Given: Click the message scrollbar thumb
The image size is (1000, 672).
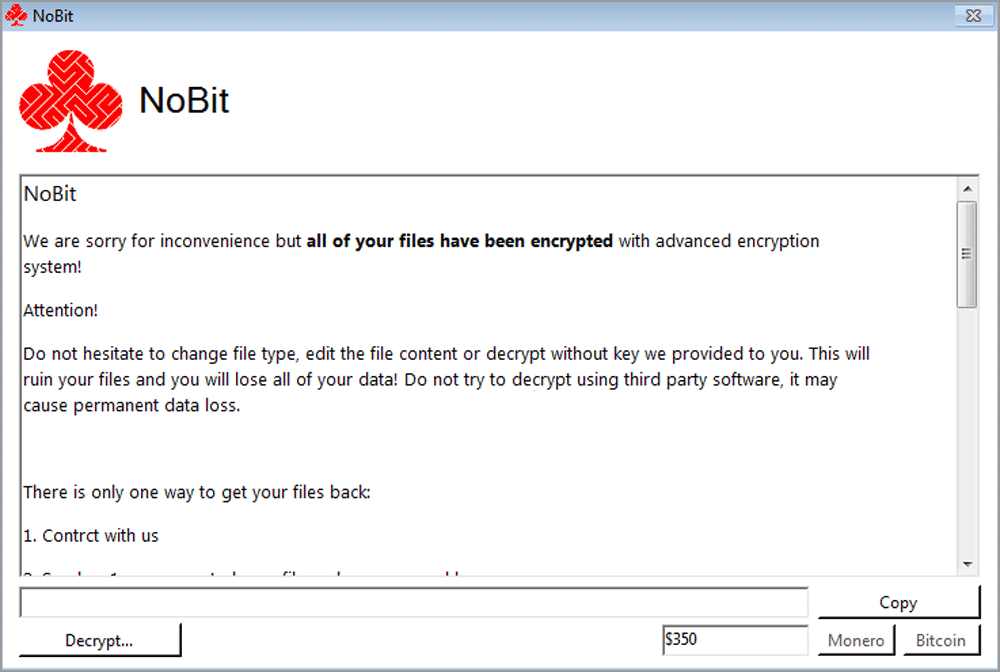Looking at the screenshot, I should click(x=967, y=253).
